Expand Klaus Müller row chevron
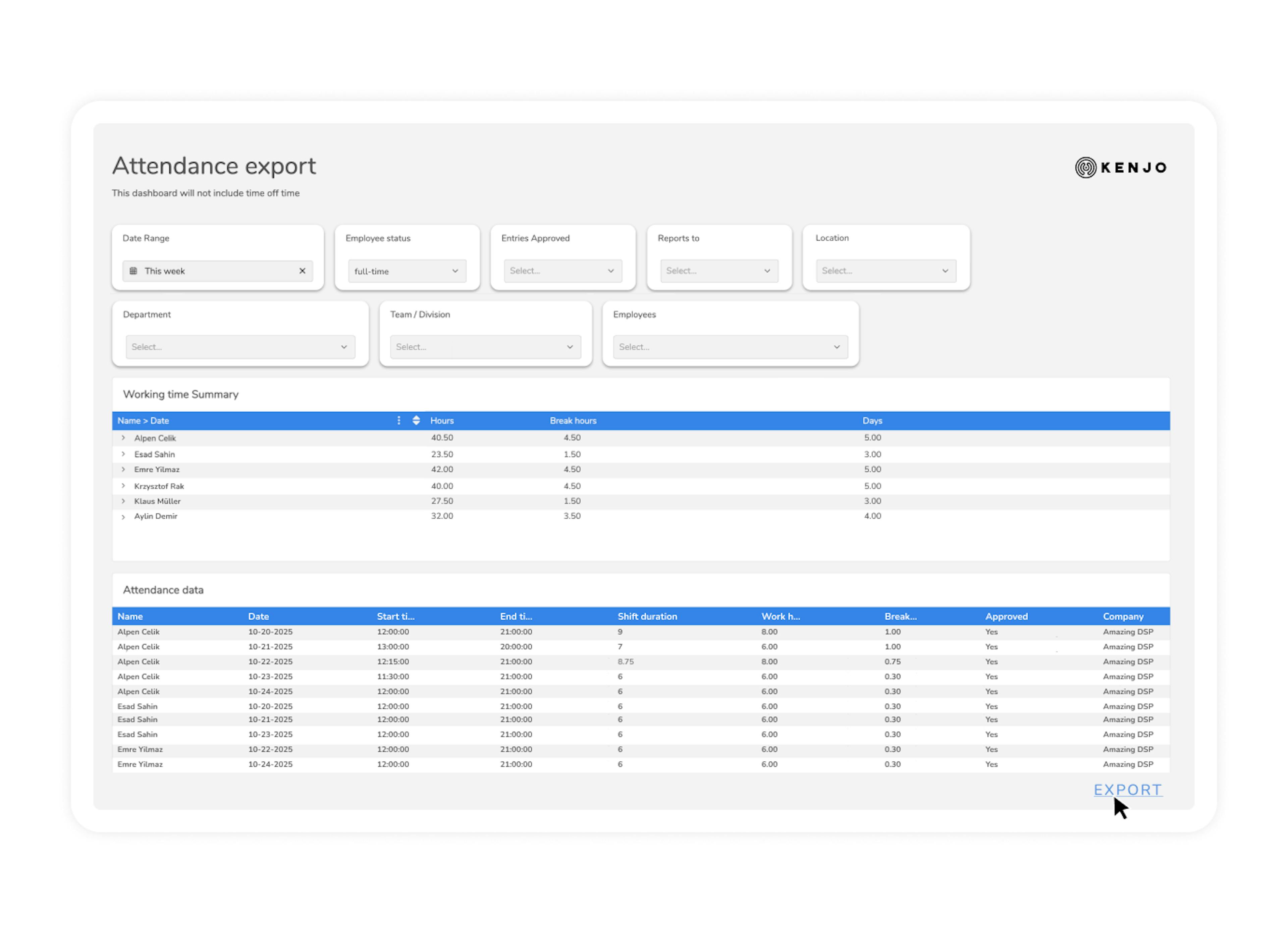The image size is (1288, 933). tap(123, 501)
